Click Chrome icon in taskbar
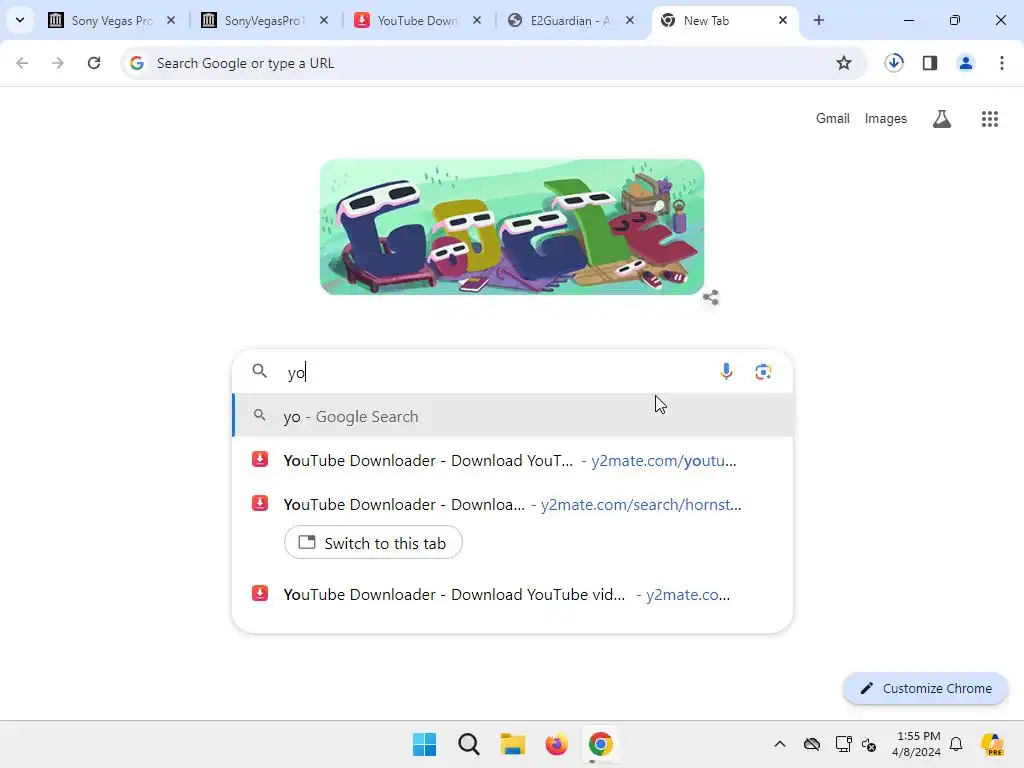Screen dimensions: 1024x768 pyautogui.click(x=600, y=744)
